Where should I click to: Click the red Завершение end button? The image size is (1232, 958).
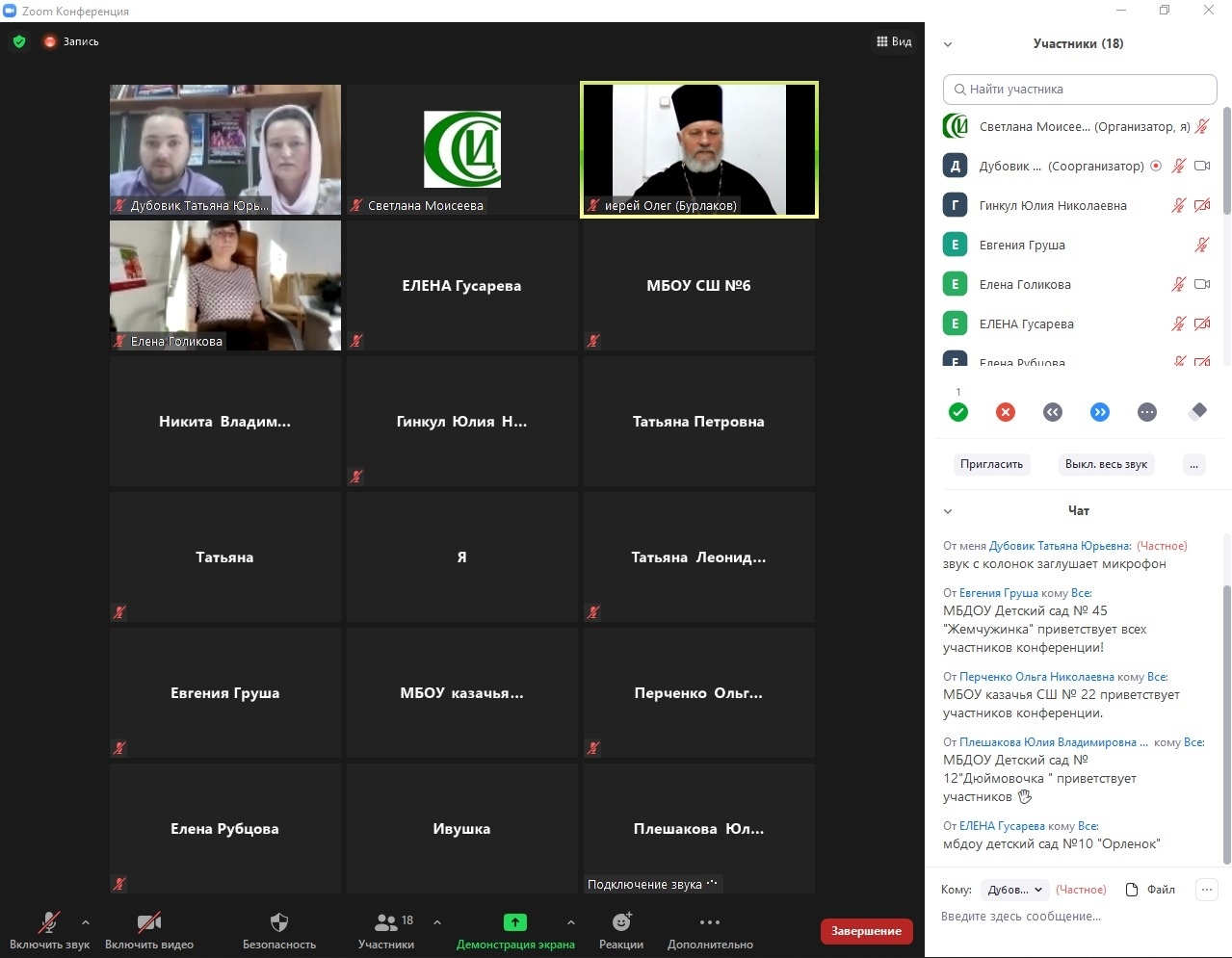coord(866,931)
